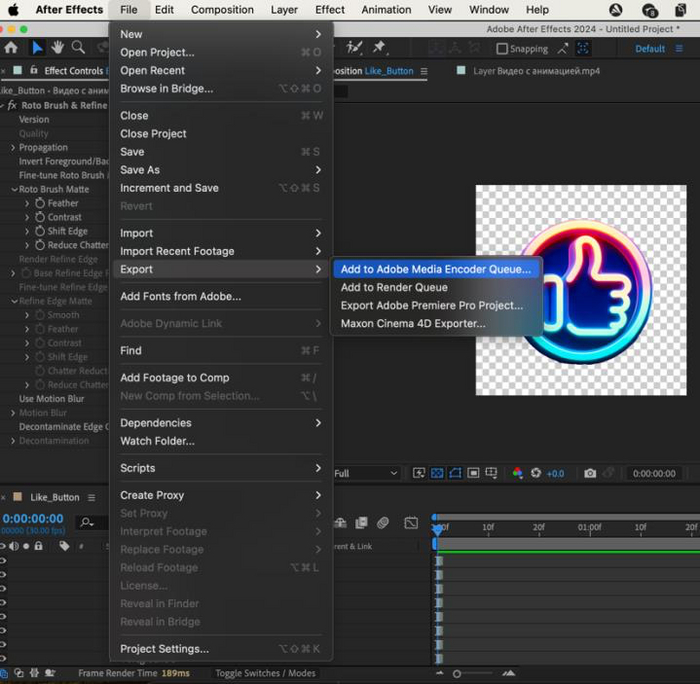The image size is (700, 684).
Task: Open the Save As submenu arrow
Action: tap(318, 170)
